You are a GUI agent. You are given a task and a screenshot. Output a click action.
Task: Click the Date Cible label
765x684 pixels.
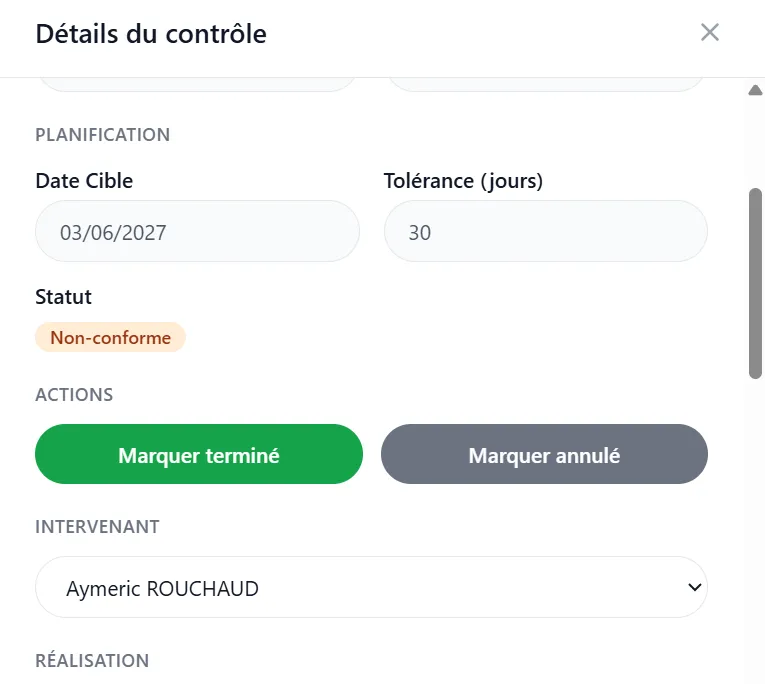coord(84,181)
